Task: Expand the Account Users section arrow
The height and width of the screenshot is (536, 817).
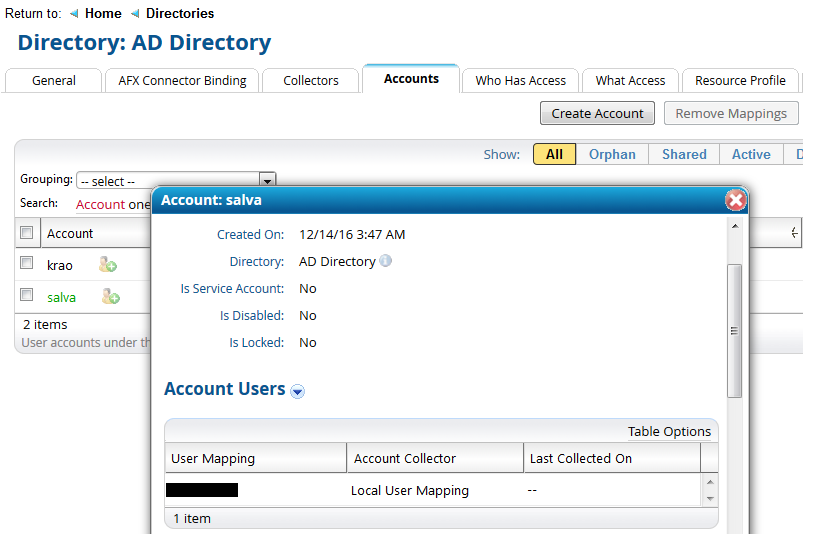Action: click(297, 392)
